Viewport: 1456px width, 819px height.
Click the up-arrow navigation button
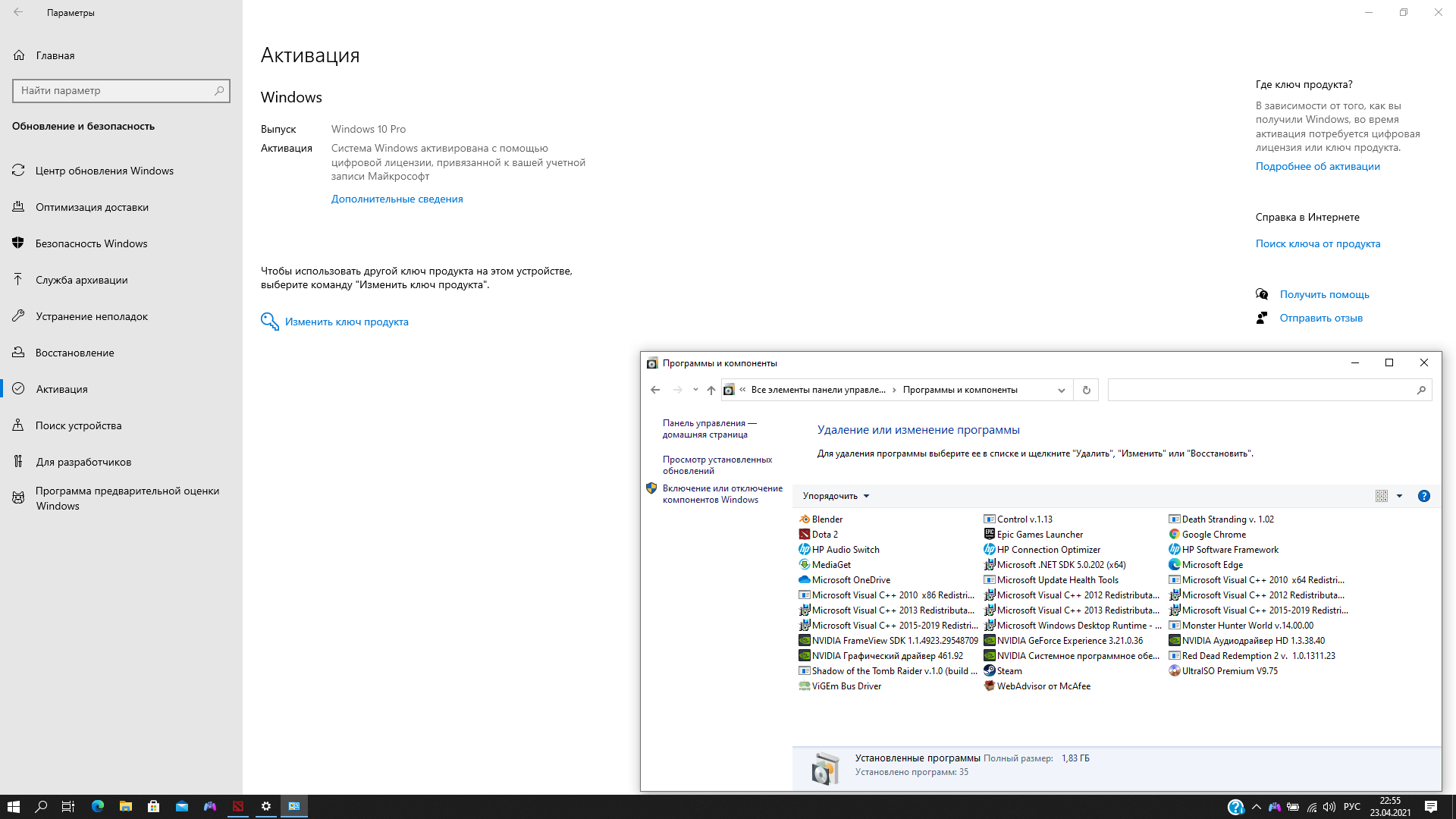(711, 390)
